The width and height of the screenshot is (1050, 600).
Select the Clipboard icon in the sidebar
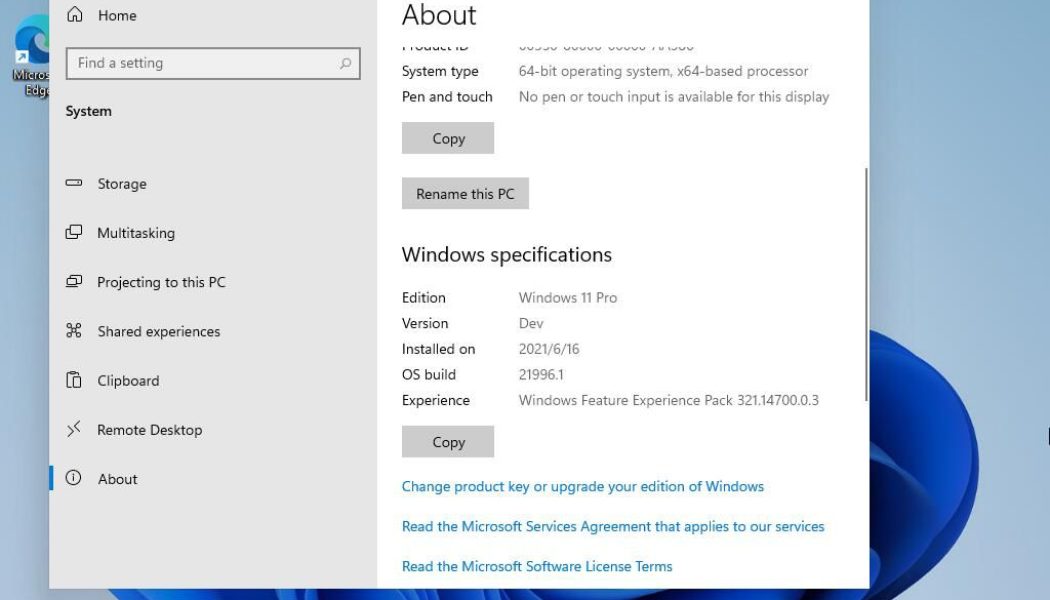[x=72, y=380]
